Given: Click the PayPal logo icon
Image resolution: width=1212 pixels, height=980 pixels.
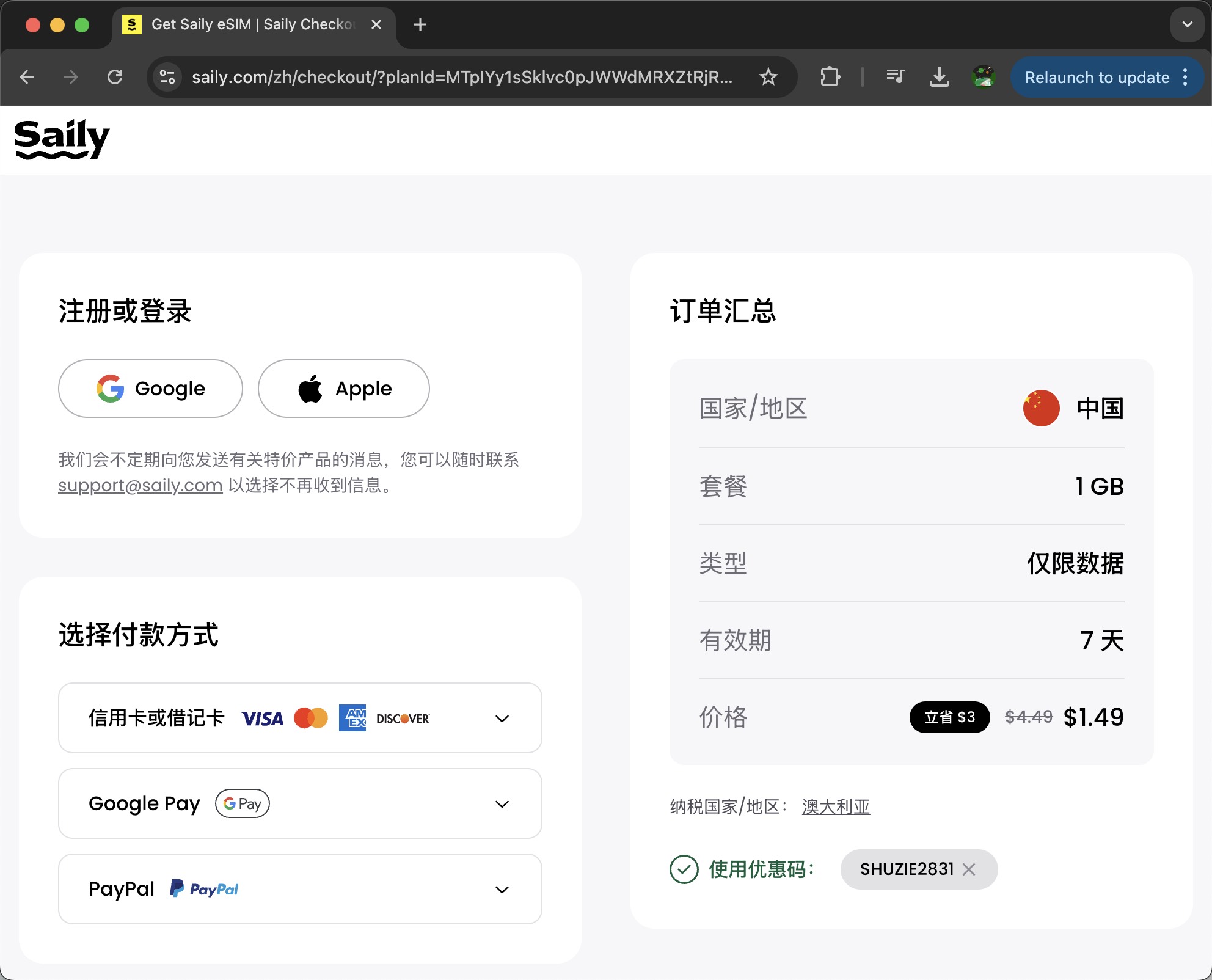Looking at the screenshot, I should (204, 889).
